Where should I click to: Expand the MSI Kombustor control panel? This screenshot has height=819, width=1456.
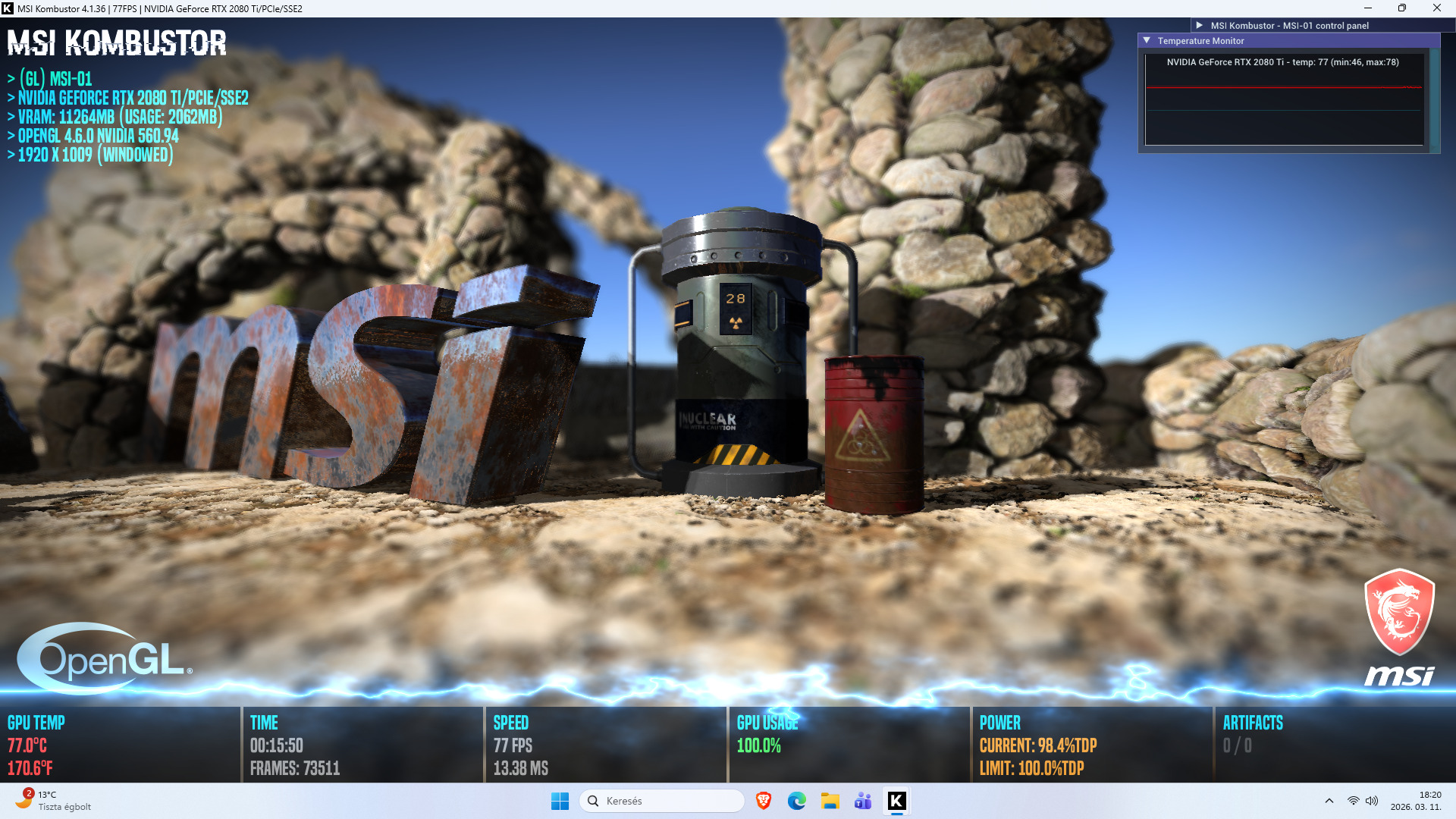1200,25
